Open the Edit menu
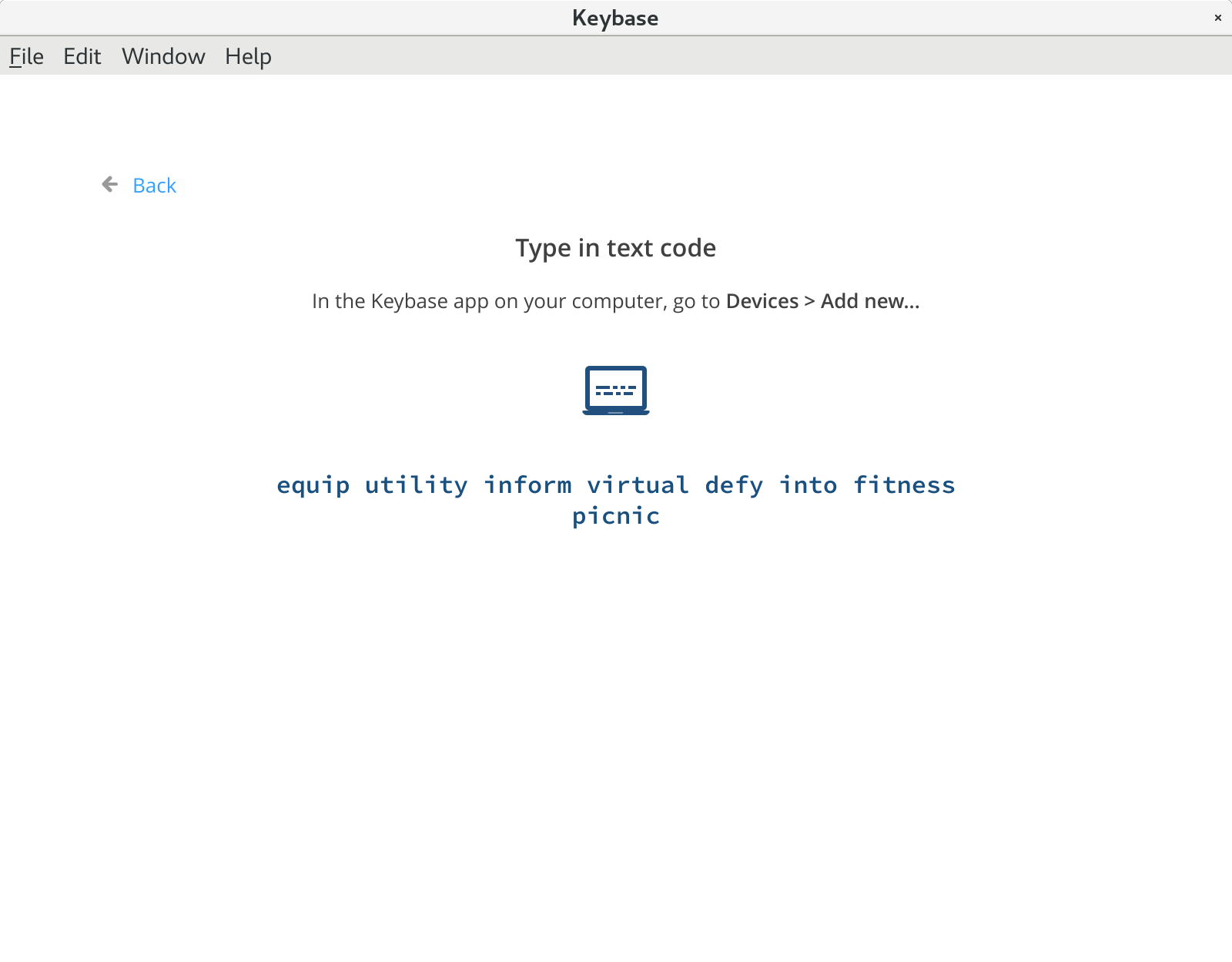This screenshot has width=1232, height=962. click(82, 56)
